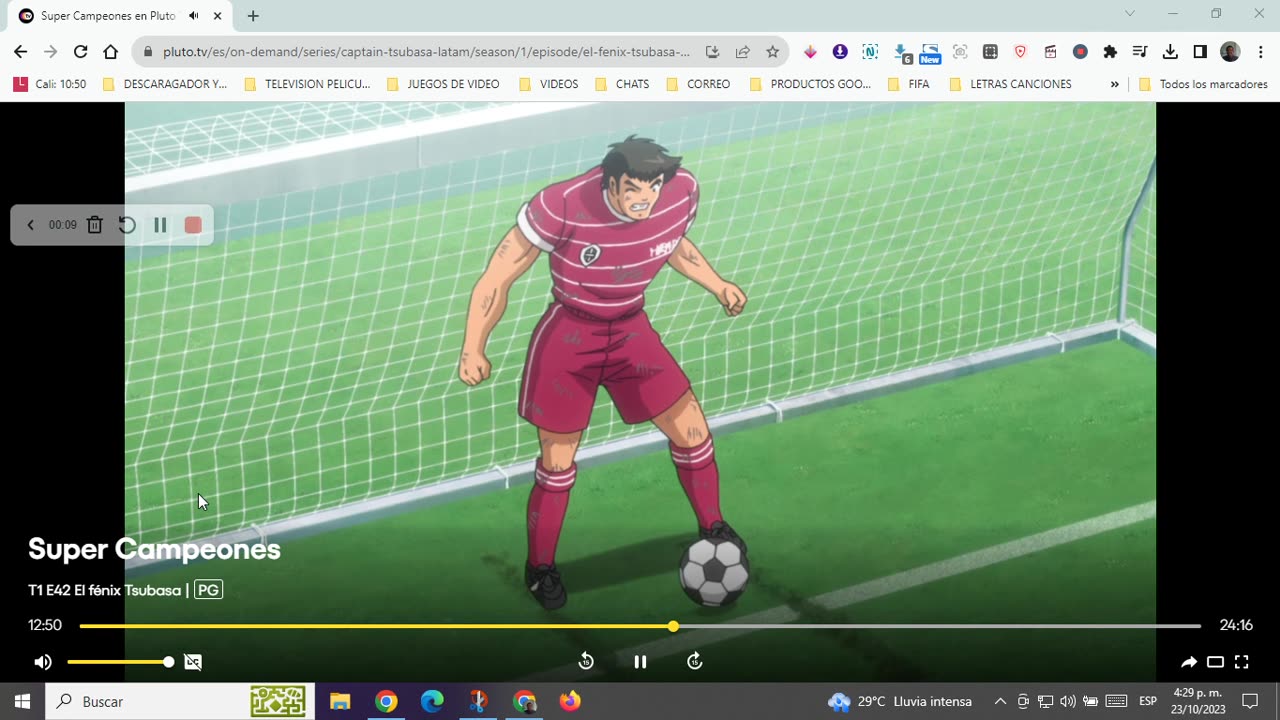View site information lock icon
Viewport: 1280px width, 720px height.
pyautogui.click(x=148, y=52)
